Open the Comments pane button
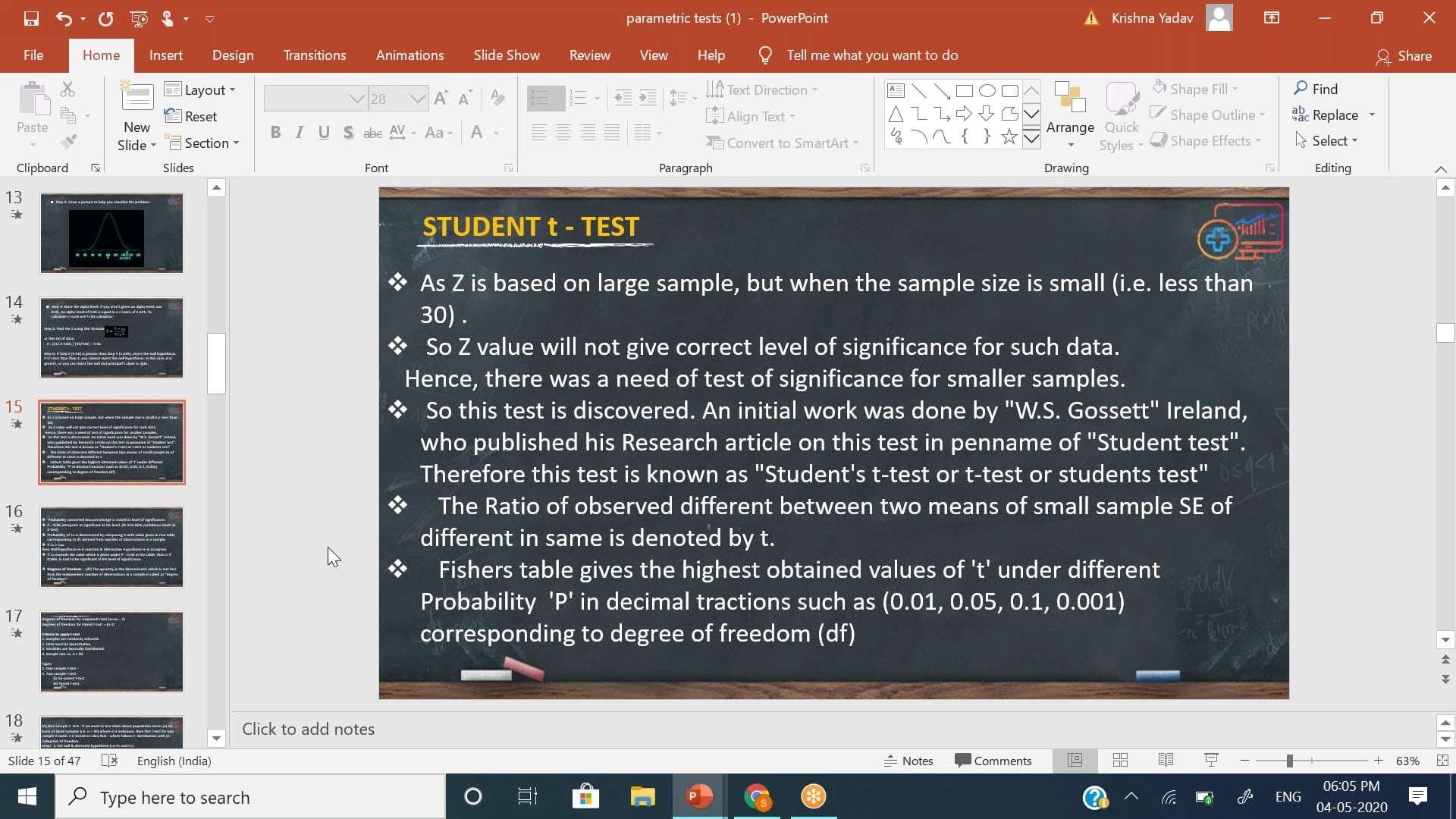 pyautogui.click(x=993, y=761)
